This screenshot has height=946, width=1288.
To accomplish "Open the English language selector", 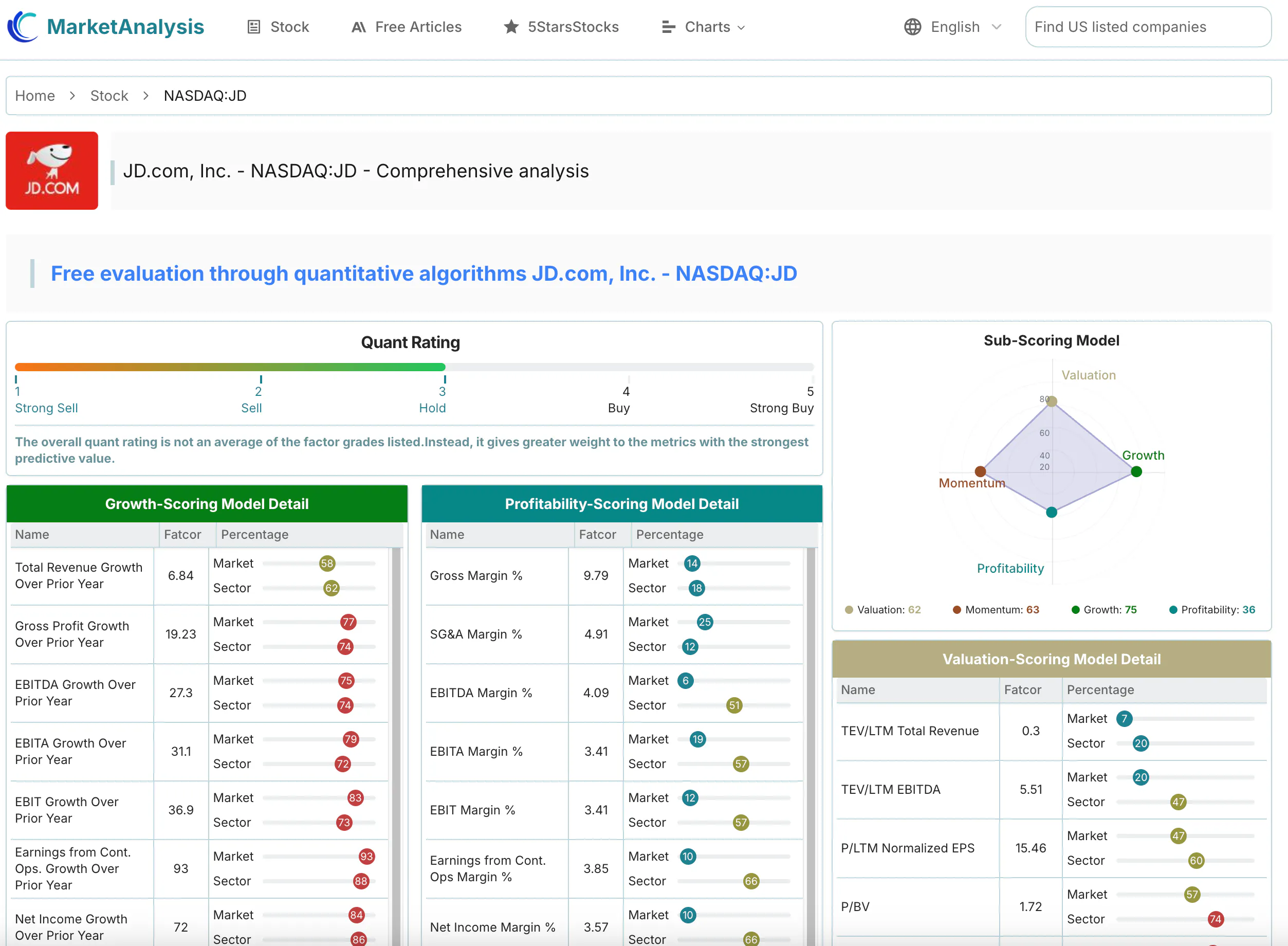I will (952, 27).
